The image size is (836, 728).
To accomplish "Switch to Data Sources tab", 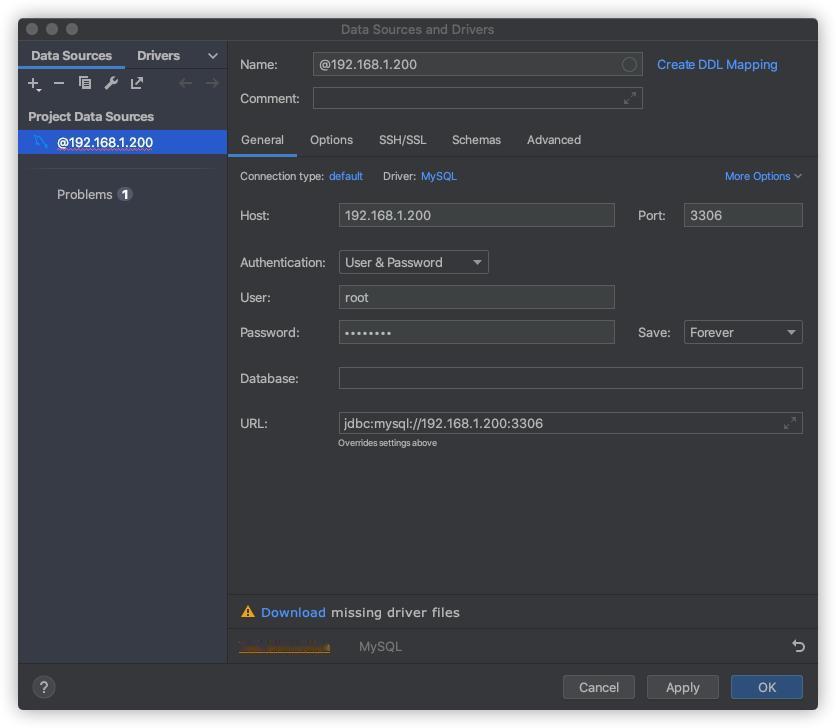I will coord(71,55).
